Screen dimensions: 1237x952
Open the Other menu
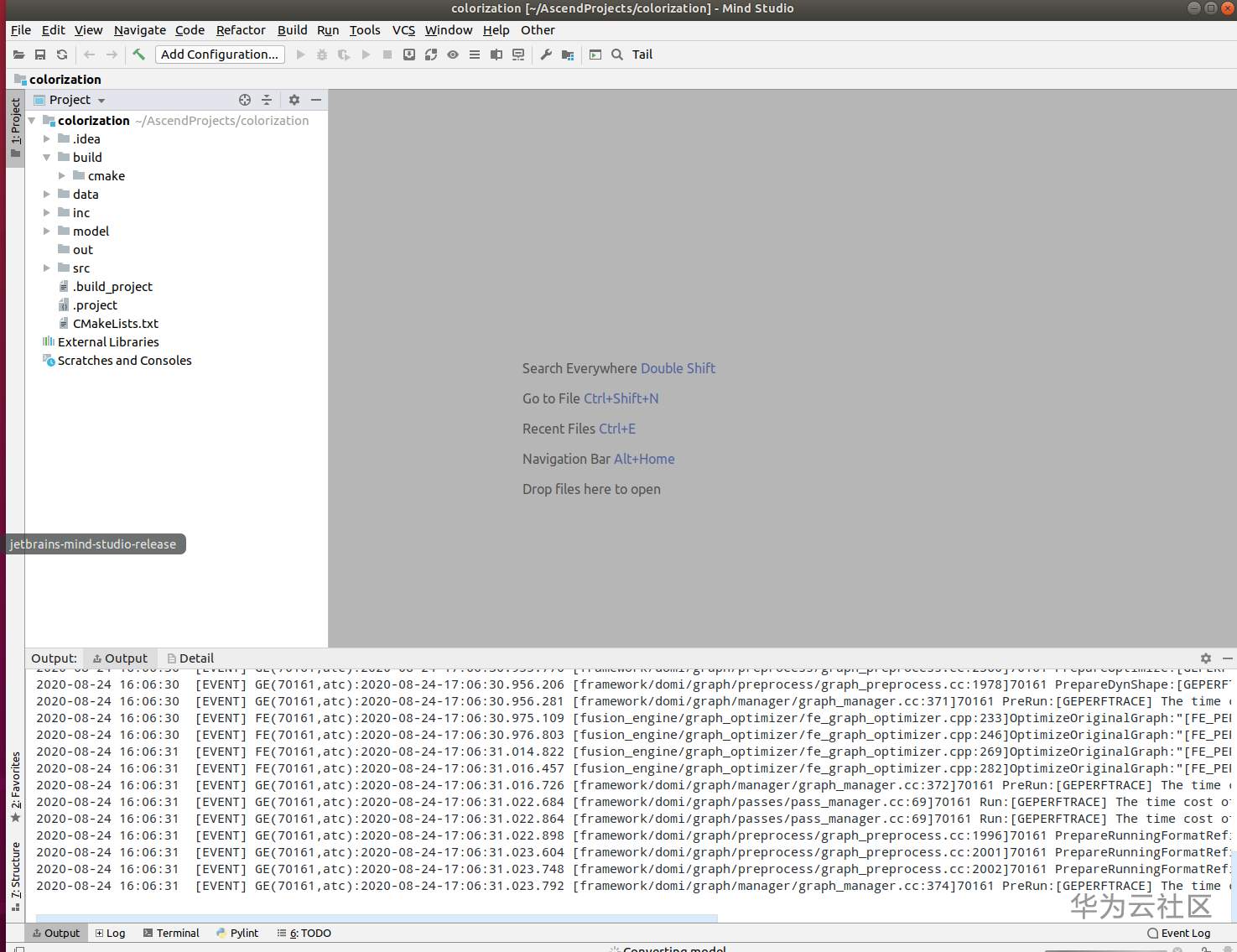538,30
